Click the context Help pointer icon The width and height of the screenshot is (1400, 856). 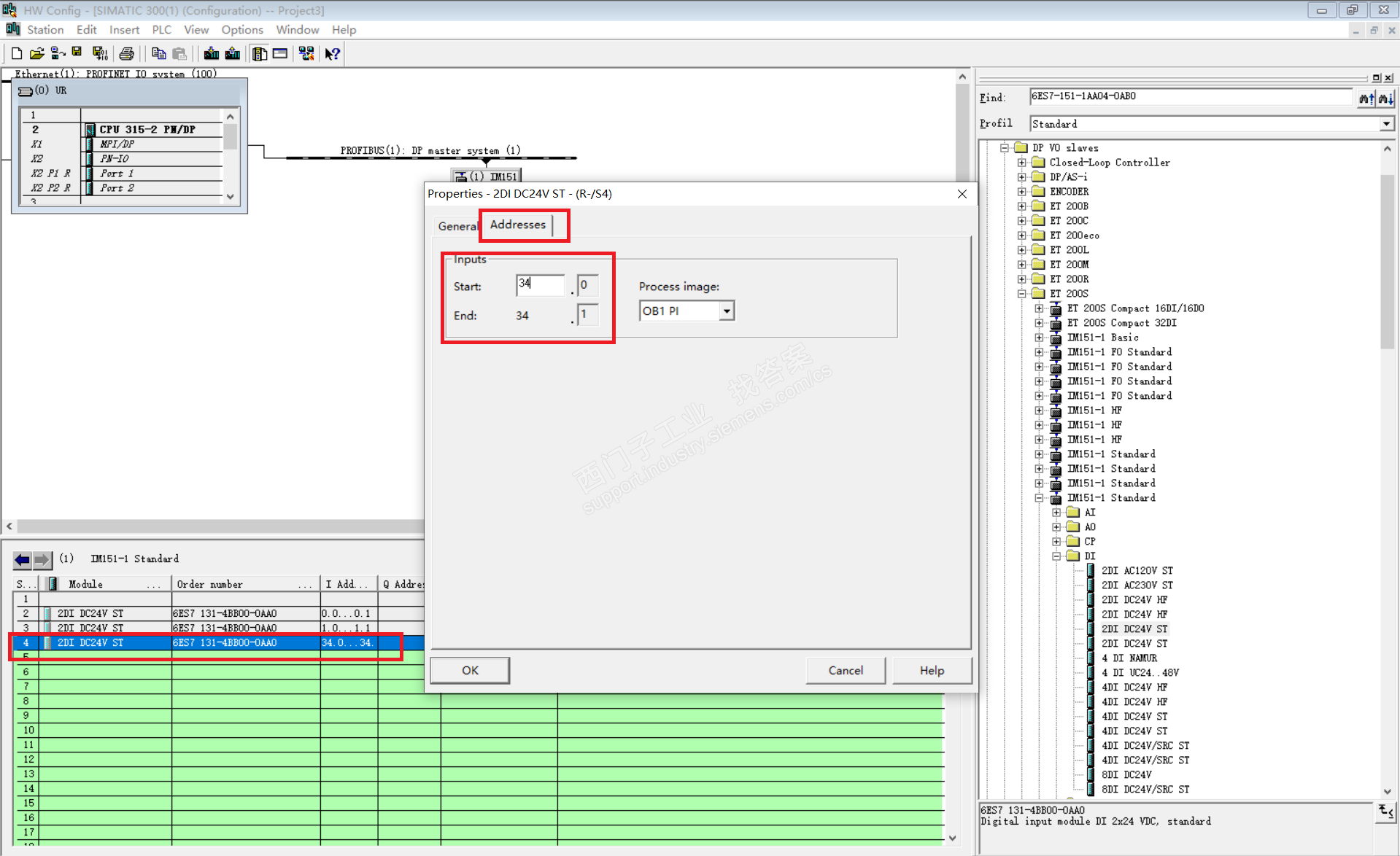pyautogui.click(x=332, y=53)
